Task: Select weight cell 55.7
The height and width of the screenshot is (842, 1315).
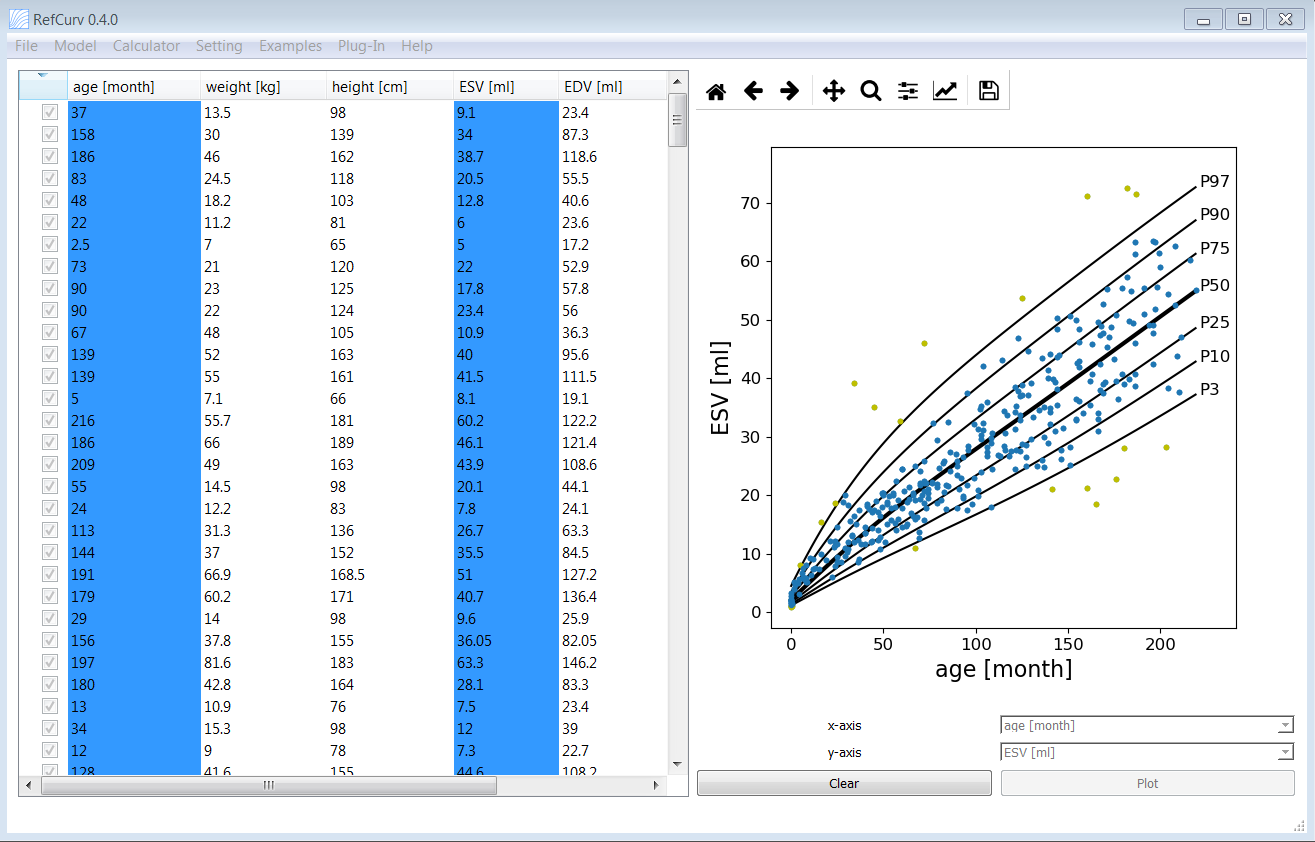Action: 264,421
